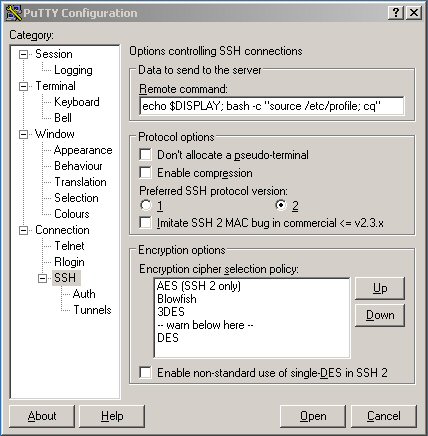Select SSH protocol version 2 radio
The width and height of the screenshot is (428, 436).
pos(281,205)
